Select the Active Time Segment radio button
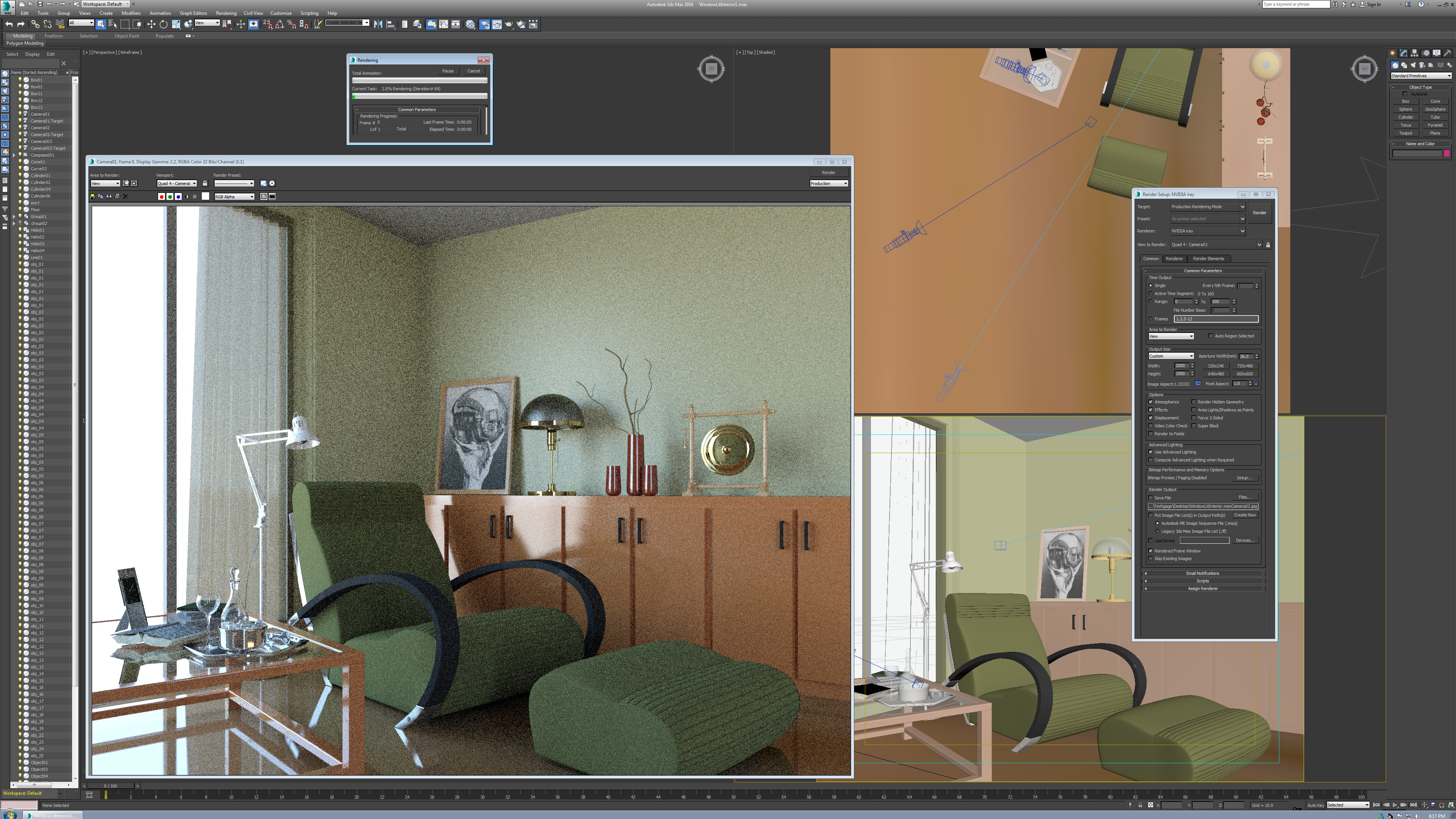Screen dimensions: 1456x819 [x=1151, y=293]
